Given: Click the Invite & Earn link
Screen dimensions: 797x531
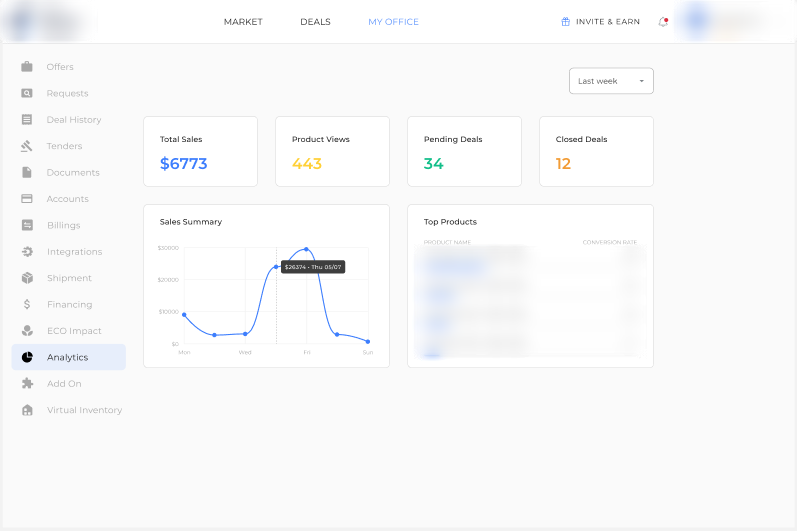Looking at the screenshot, I should [x=600, y=22].
